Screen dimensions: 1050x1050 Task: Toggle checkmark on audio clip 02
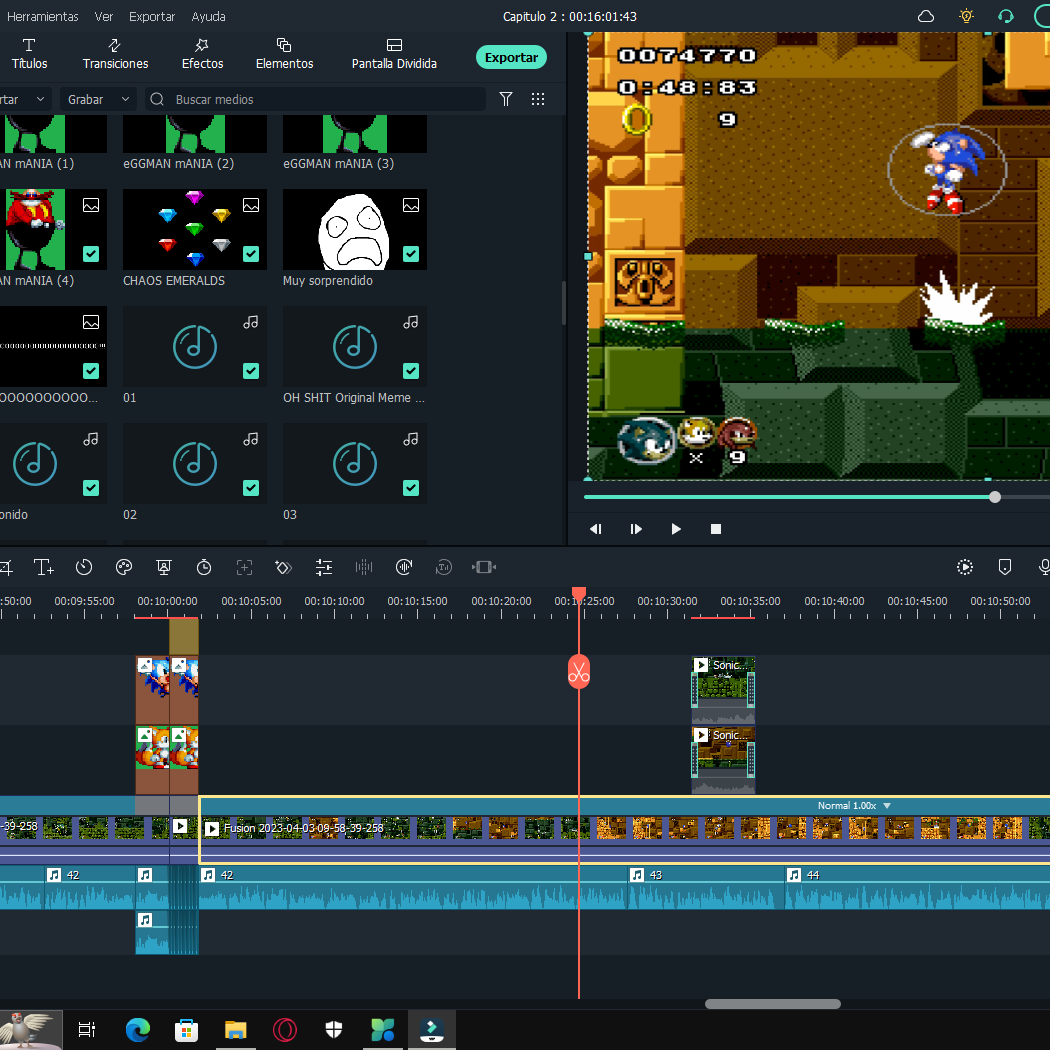[251, 488]
